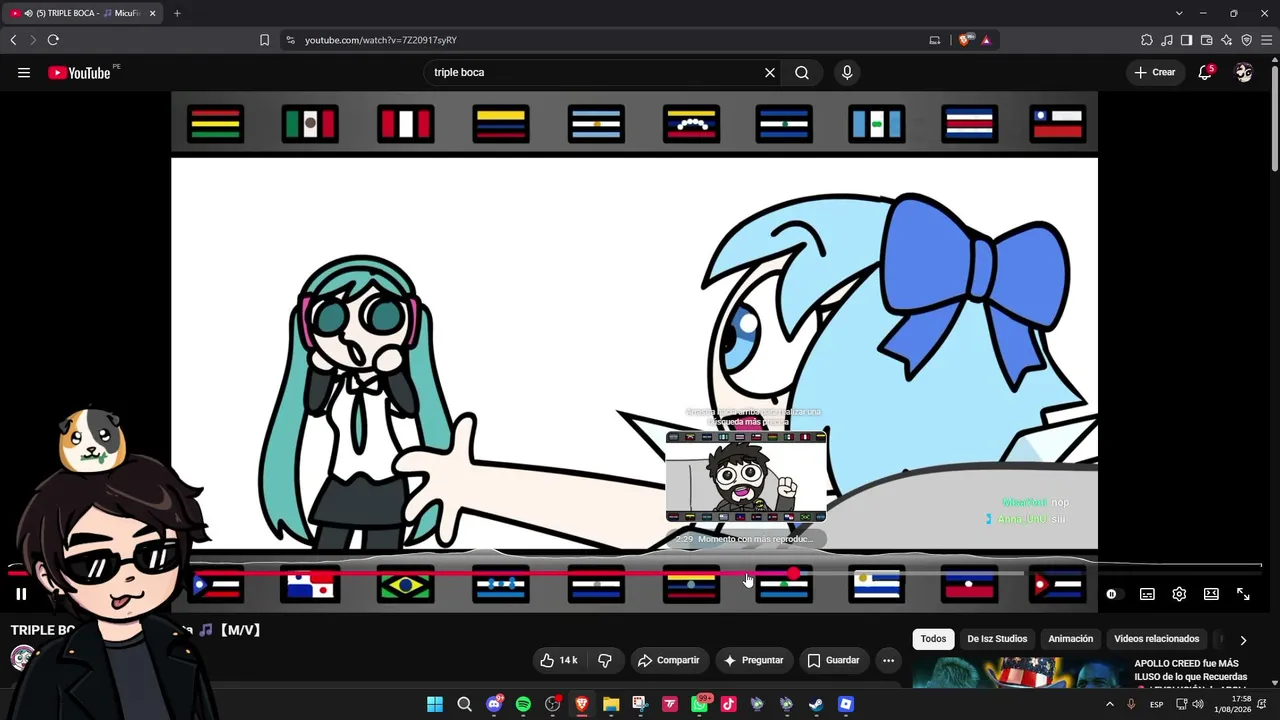Open video settings gear

pos(1179,594)
